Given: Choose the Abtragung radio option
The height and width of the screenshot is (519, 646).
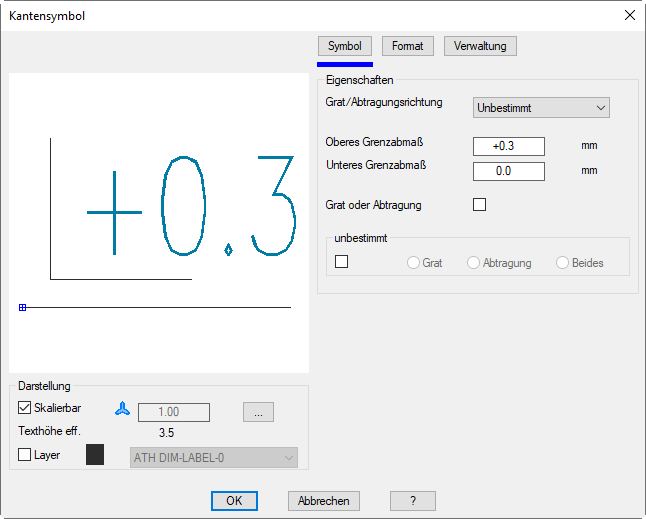Looking at the screenshot, I should [474, 263].
